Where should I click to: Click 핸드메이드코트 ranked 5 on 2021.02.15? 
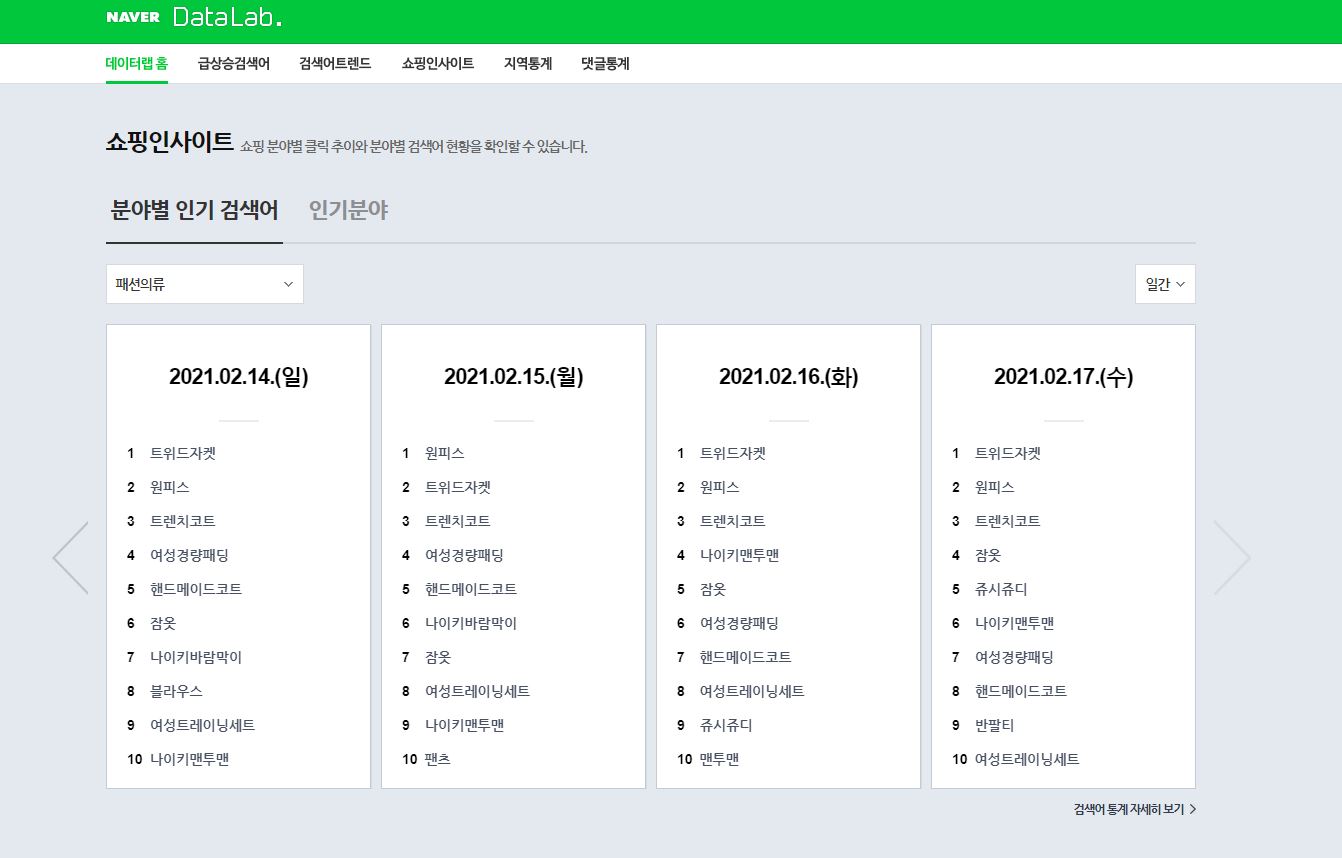(471, 589)
